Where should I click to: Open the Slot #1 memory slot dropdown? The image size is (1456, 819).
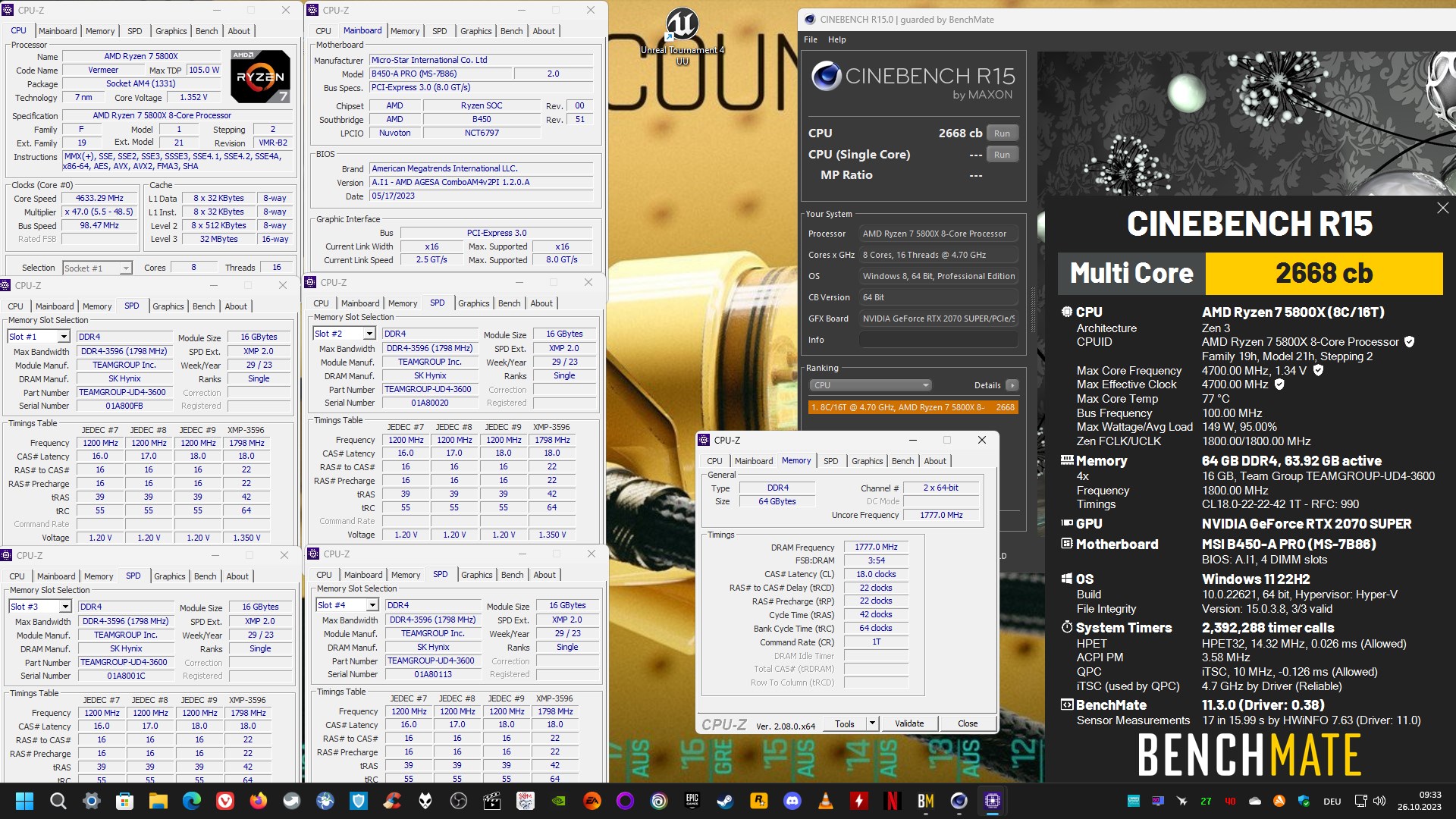(39, 337)
